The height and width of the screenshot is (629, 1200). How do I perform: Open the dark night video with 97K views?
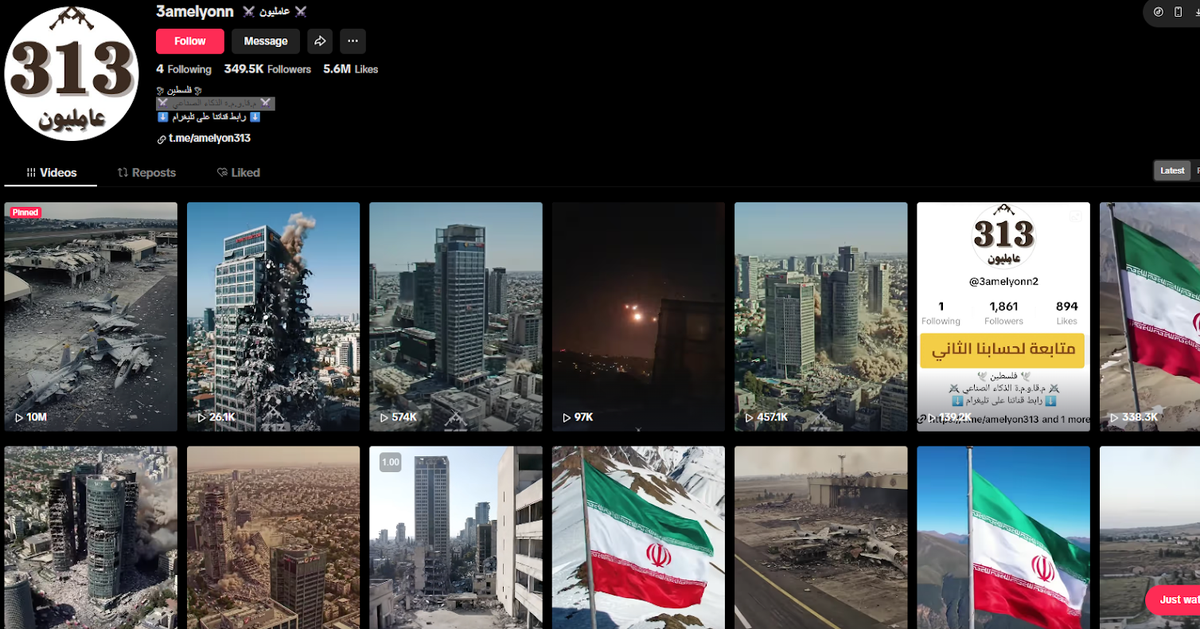pyautogui.click(x=638, y=317)
